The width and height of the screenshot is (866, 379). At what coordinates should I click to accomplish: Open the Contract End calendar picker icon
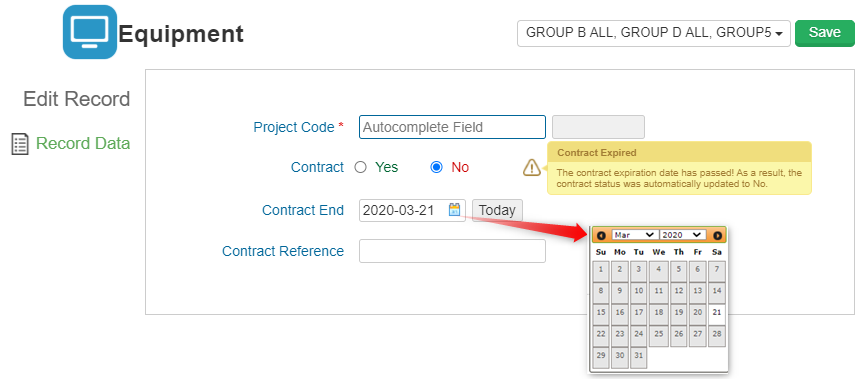[455, 210]
